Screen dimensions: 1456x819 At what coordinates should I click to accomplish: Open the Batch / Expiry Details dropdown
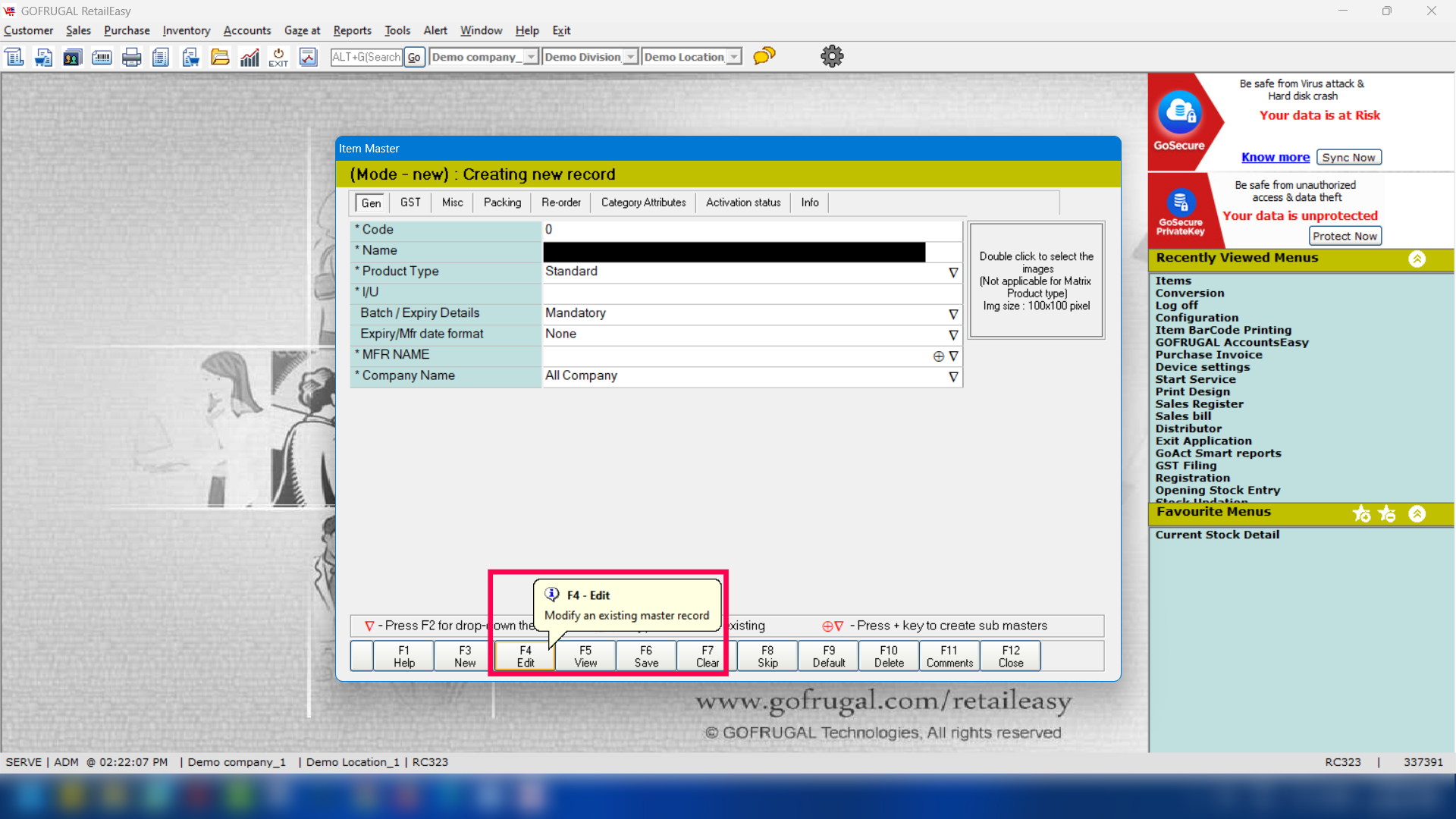(953, 314)
